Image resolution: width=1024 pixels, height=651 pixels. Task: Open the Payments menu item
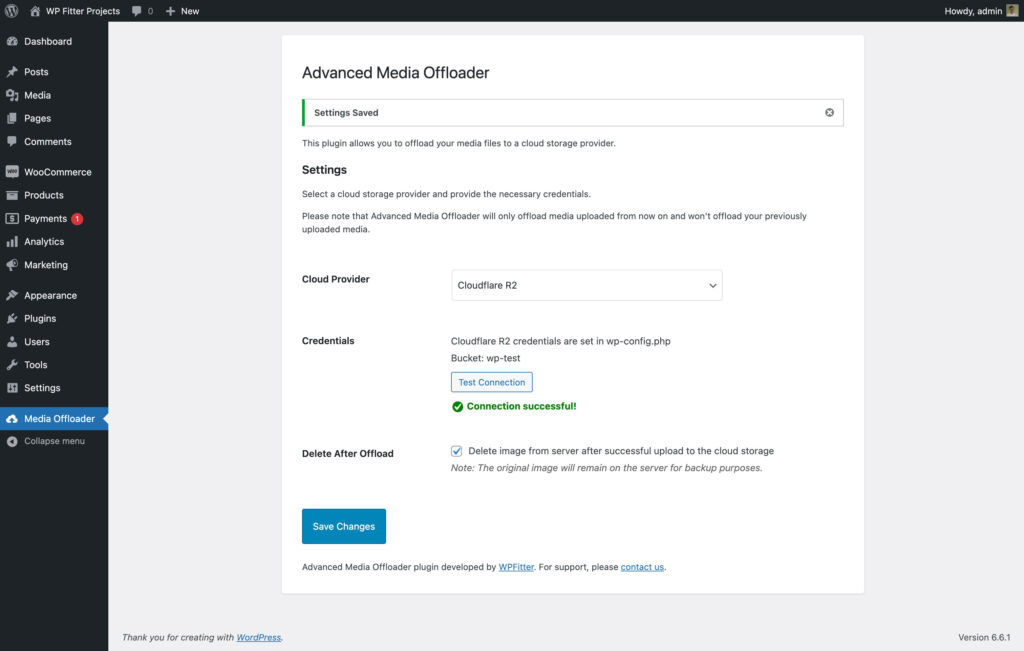(45, 218)
